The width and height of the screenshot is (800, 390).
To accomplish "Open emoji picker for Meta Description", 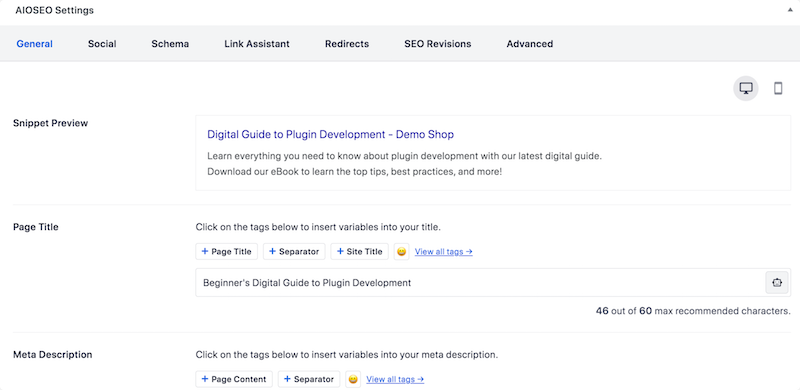I will [x=353, y=379].
